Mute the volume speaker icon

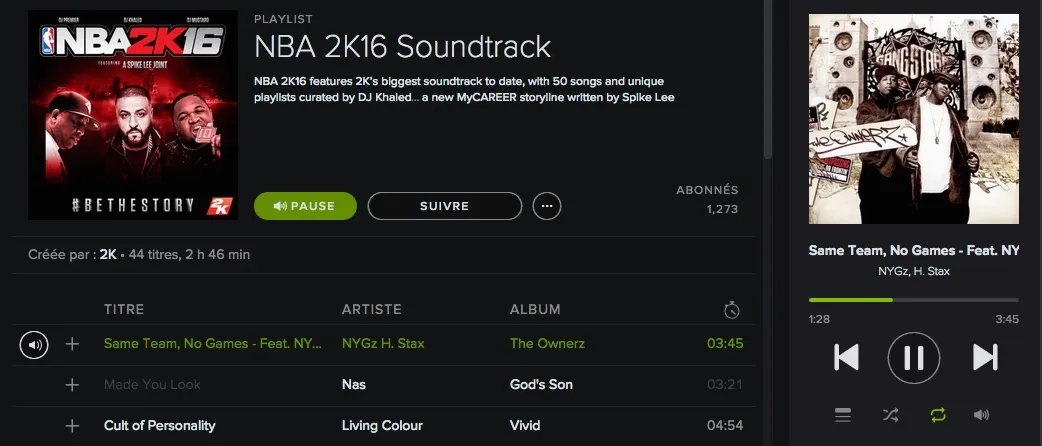(x=981, y=414)
